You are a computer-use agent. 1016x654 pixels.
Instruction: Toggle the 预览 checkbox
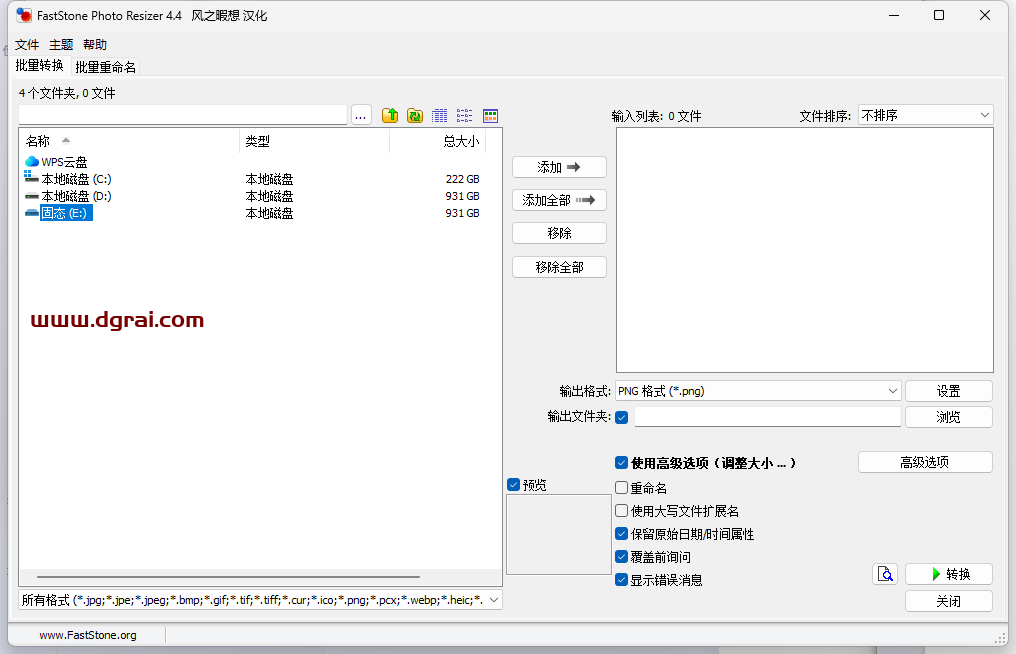point(514,485)
